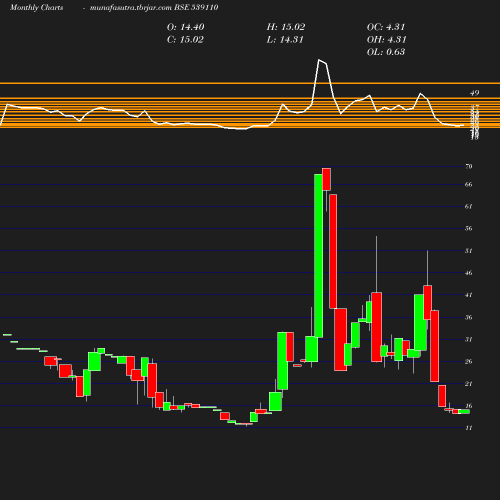500x500 pixels.
Task: Click the 'OL: 0.63' value
Action: pos(386,52)
